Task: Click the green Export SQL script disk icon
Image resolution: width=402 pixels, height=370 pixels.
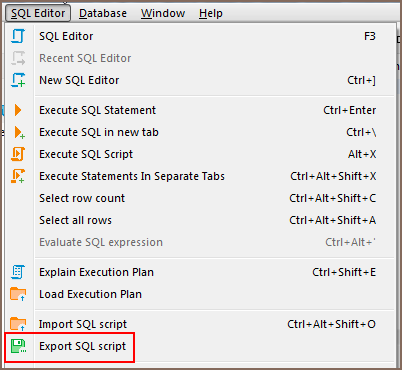Action: (18, 346)
